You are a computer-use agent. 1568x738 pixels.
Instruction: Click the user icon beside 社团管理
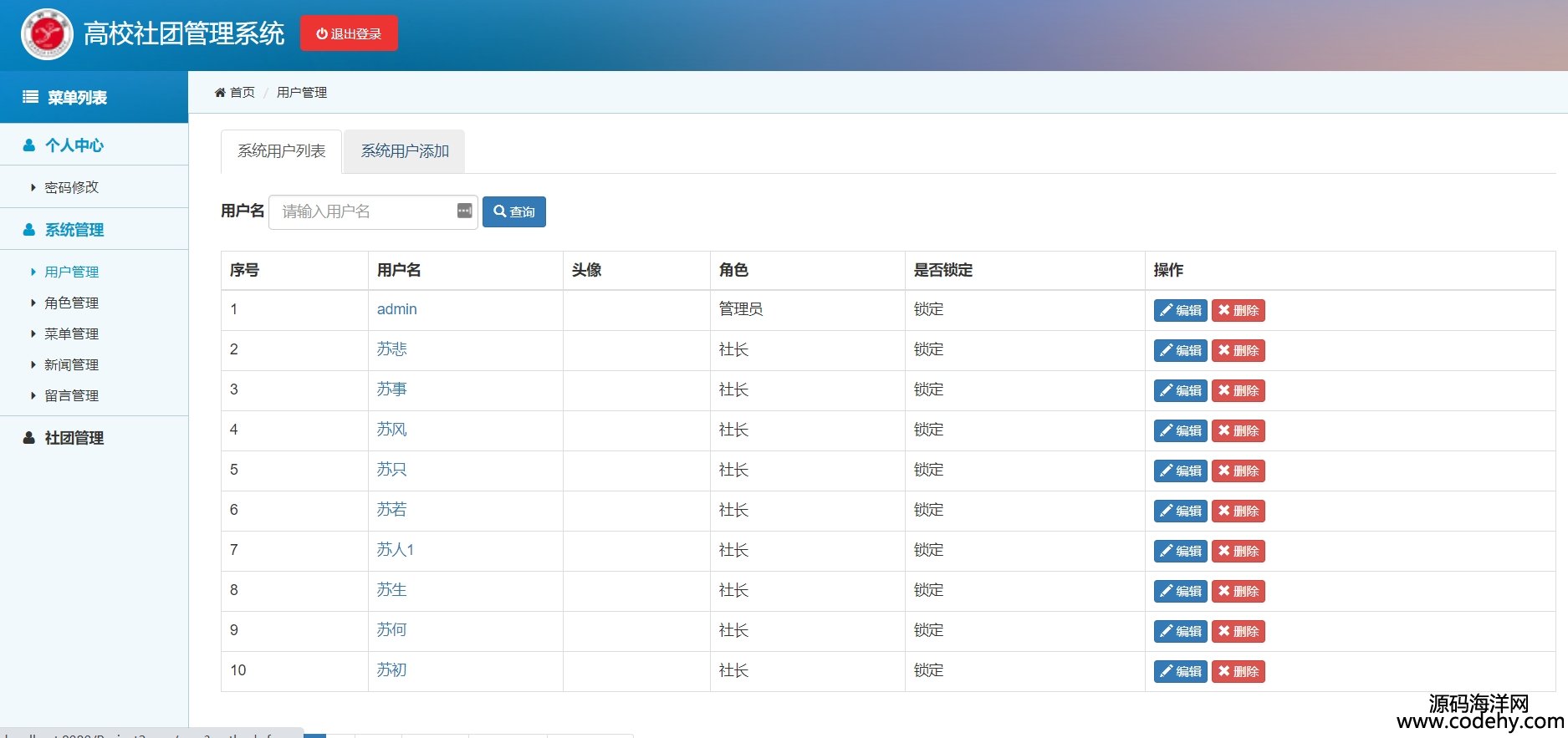[29, 438]
